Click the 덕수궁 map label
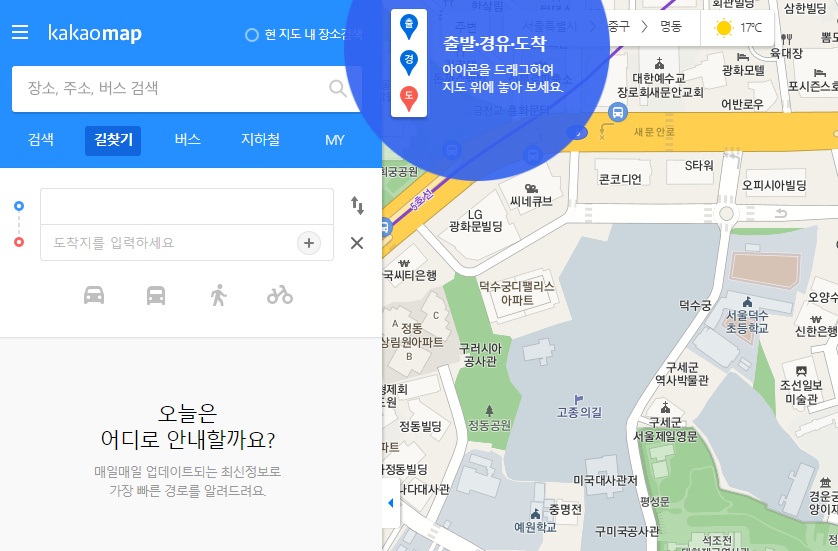The width and height of the screenshot is (838, 551). pyautogui.click(x=695, y=306)
